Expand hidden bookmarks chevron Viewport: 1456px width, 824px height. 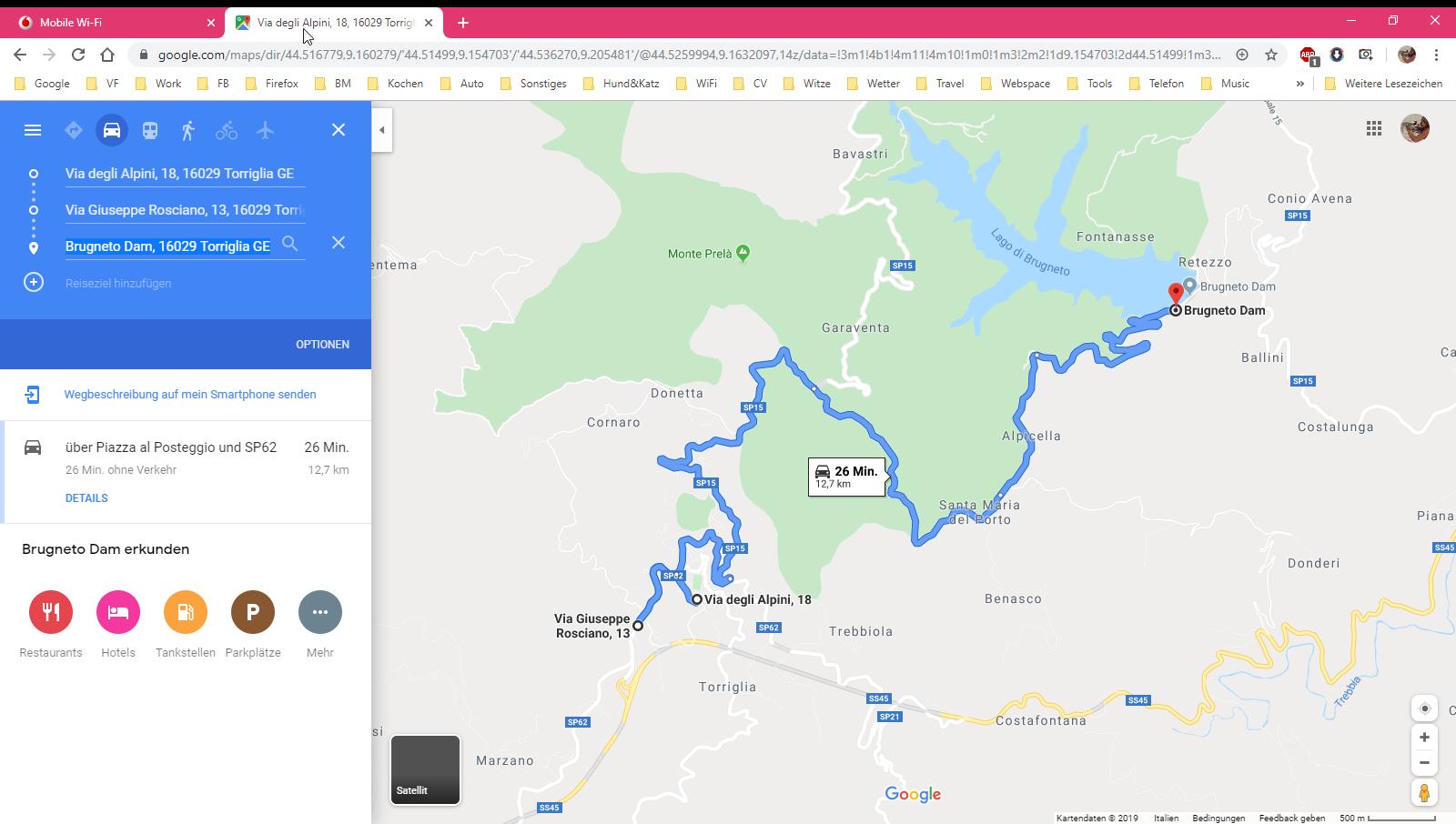(1299, 83)
